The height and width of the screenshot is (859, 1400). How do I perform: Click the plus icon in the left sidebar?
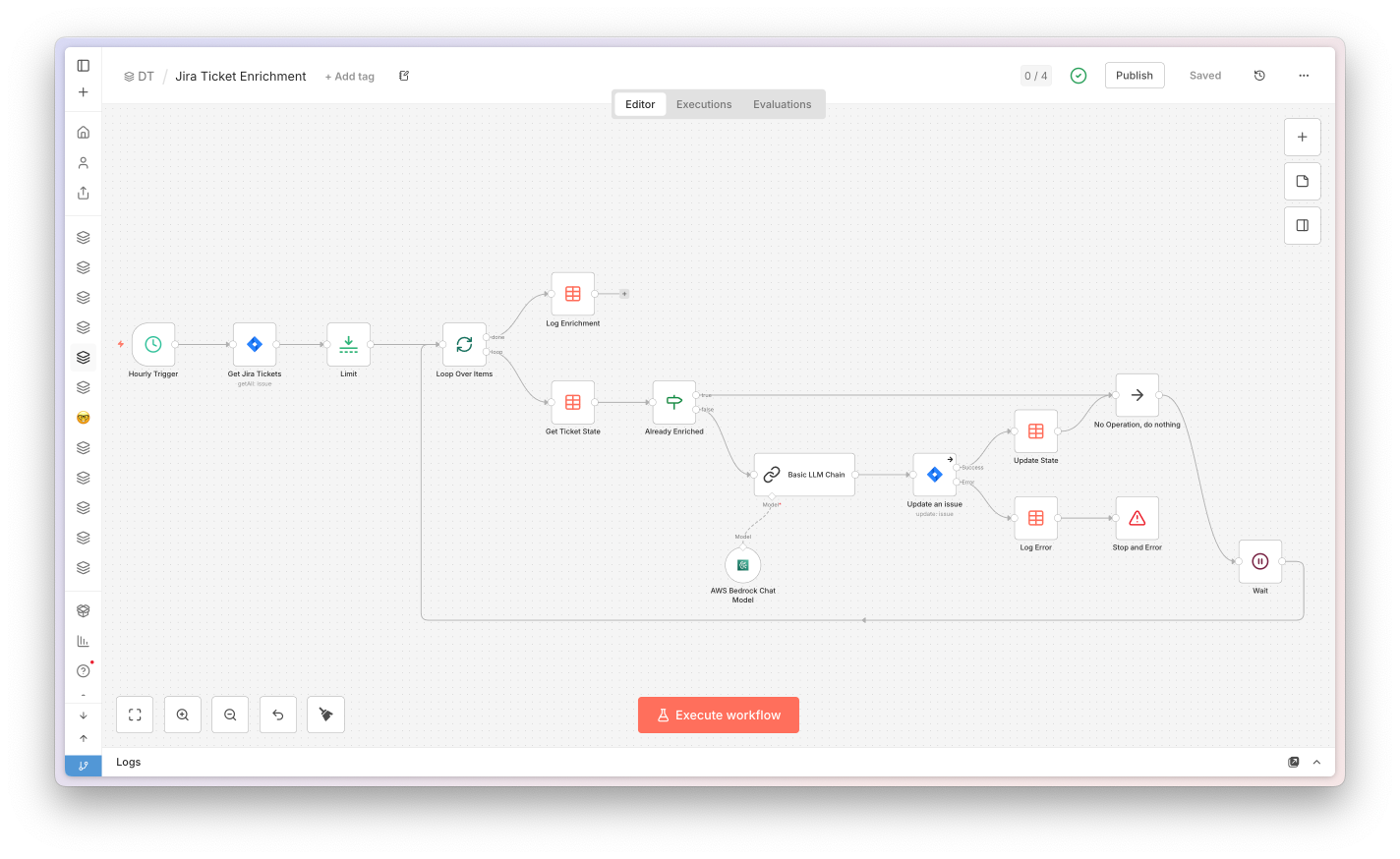[x=84, y=92]
